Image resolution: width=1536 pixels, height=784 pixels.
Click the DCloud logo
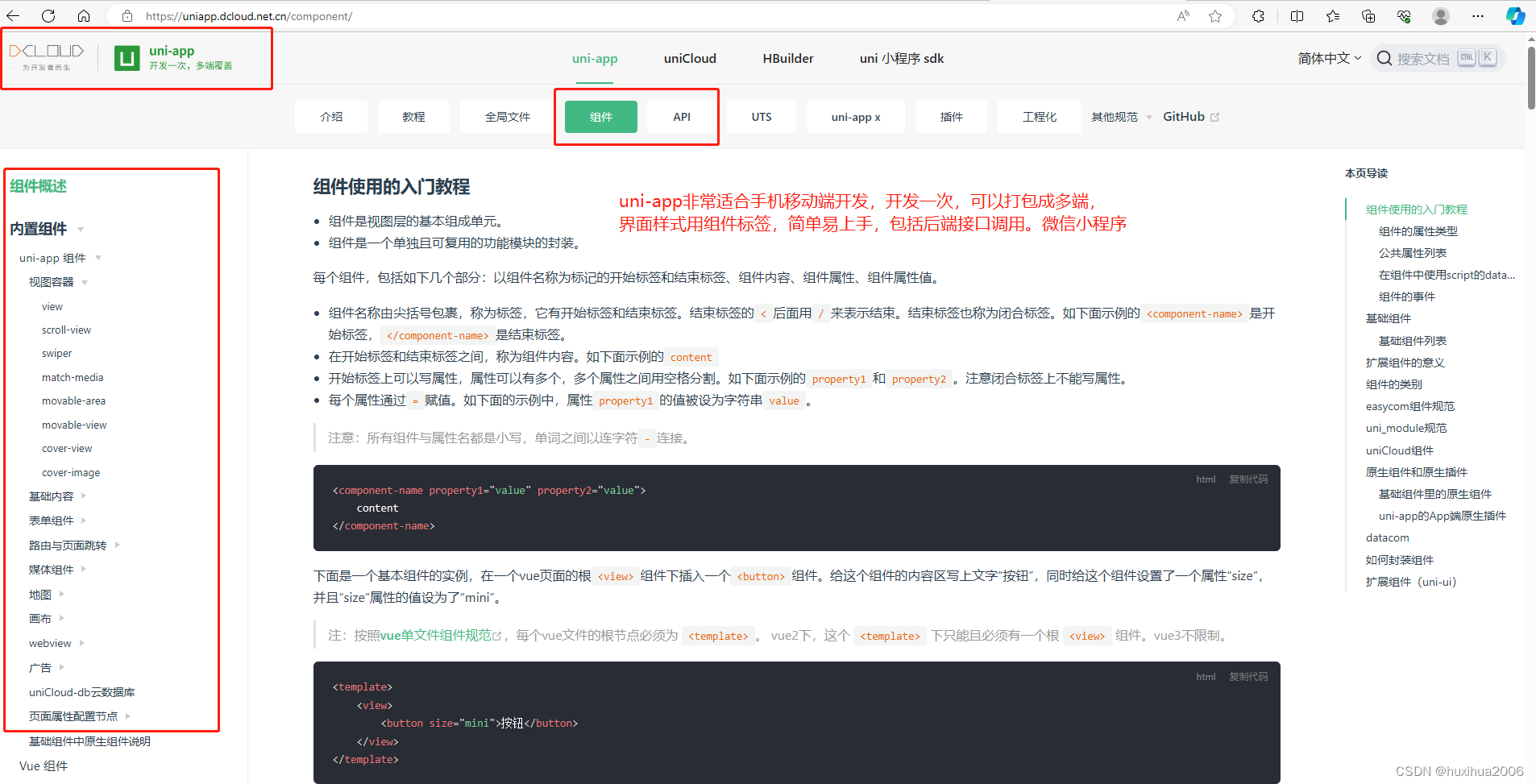(47, 56)
